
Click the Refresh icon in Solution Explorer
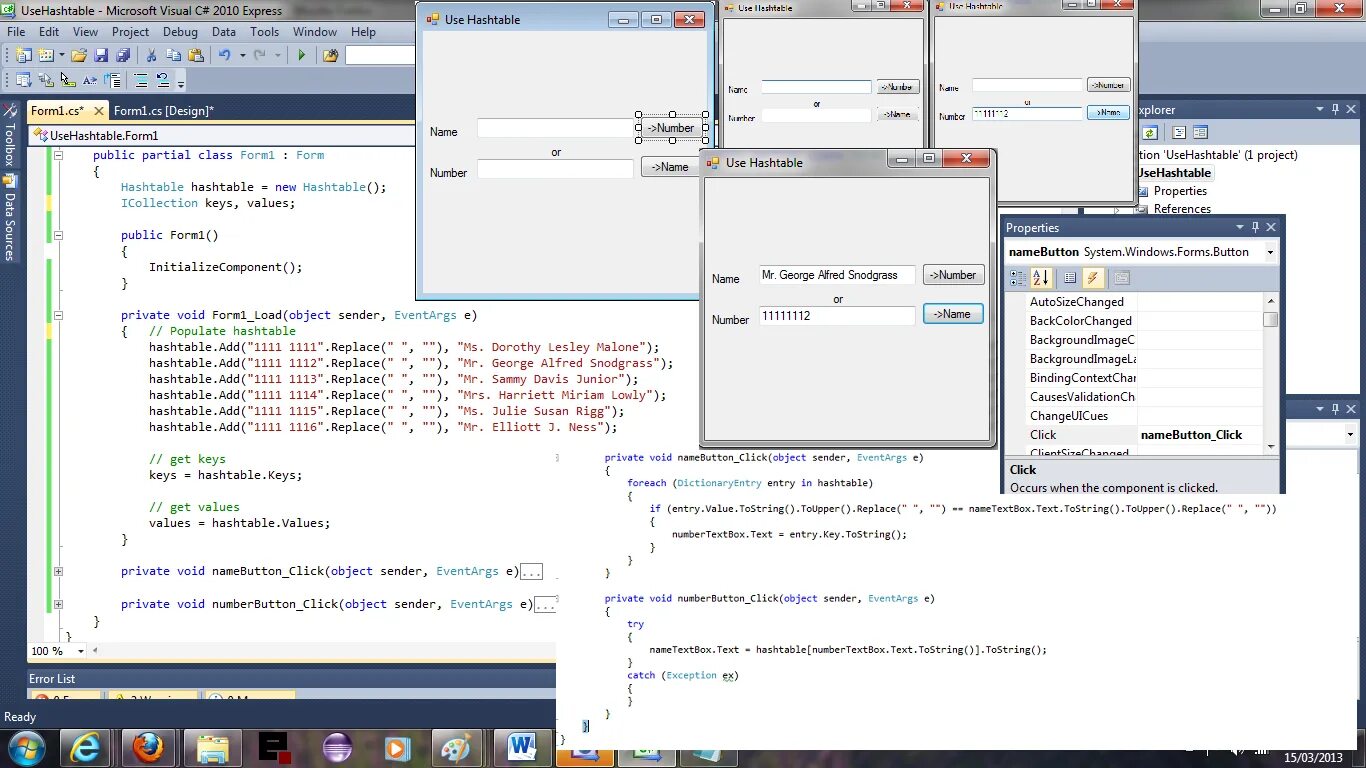pyautogui.click(x=1150, y=132)
